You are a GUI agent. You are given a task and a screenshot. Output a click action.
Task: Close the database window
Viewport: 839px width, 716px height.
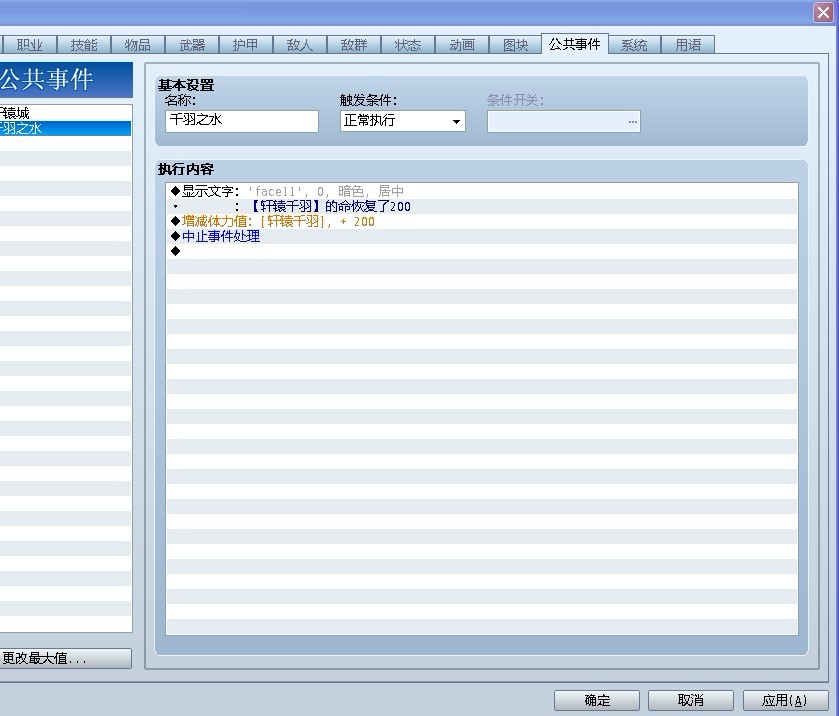coord(823,12)
